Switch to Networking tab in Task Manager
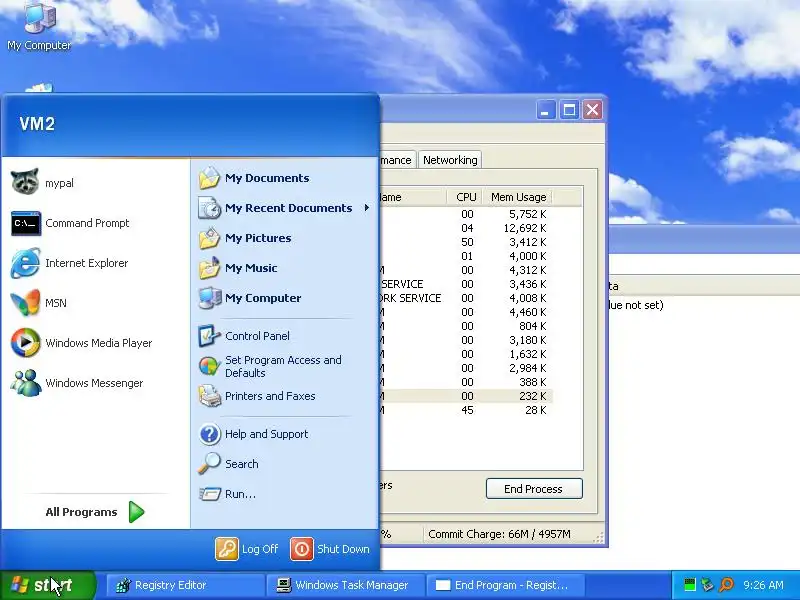Viewport: 800px width, 600px height. [450, 160]
